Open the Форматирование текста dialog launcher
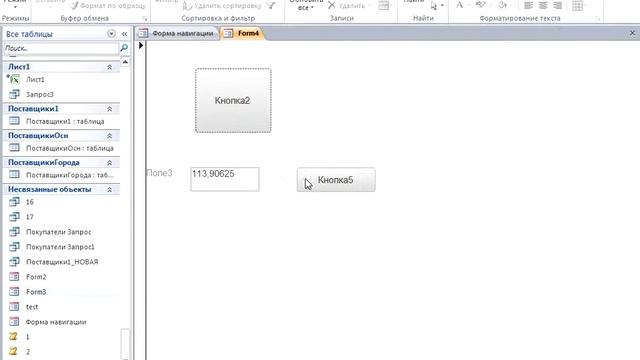The width and height of the screenshot is (640, 360). pos(598,19)
